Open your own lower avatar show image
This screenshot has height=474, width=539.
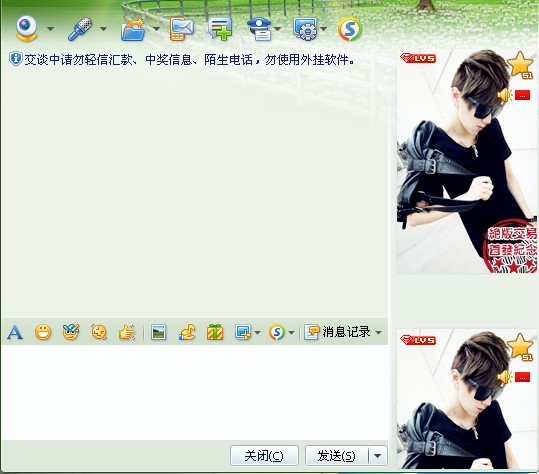[x=467, y=399]
